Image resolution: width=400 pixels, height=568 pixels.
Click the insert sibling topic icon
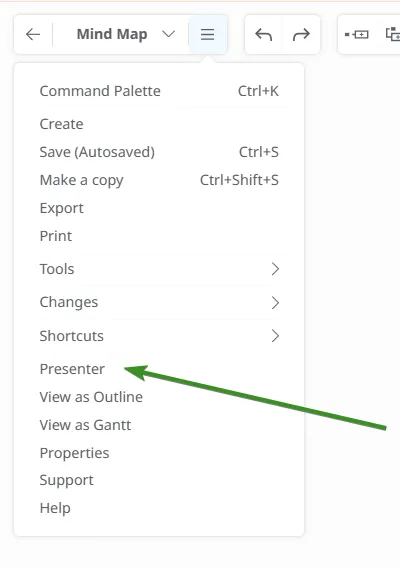(x=357, y=35)
